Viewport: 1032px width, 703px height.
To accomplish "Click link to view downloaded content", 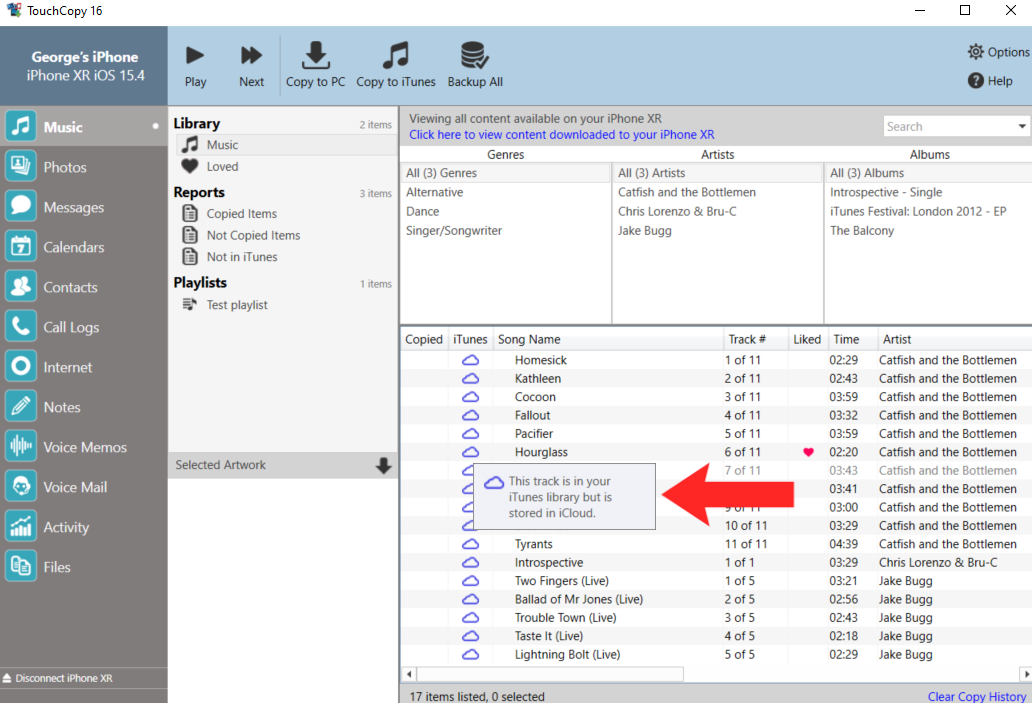I will pyautogui.click(x=561, y=134).
